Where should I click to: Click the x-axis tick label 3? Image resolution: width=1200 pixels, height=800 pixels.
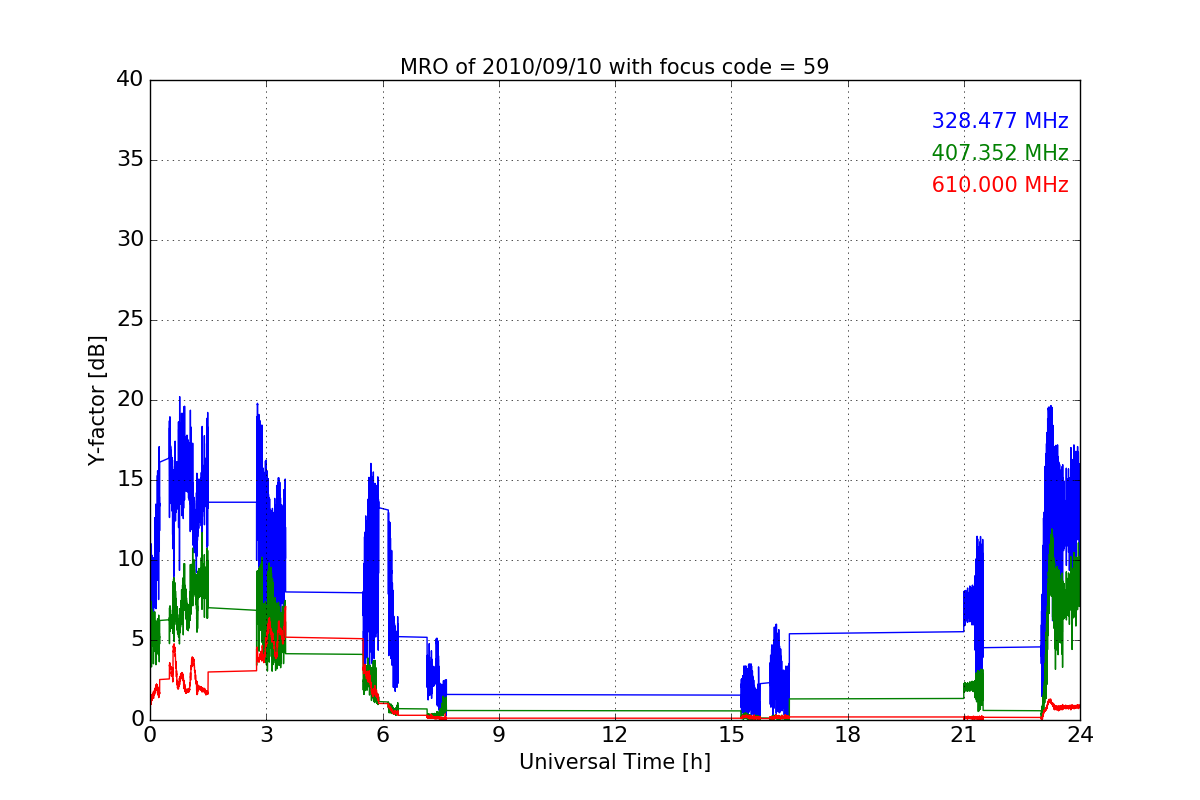click(266, 735)
